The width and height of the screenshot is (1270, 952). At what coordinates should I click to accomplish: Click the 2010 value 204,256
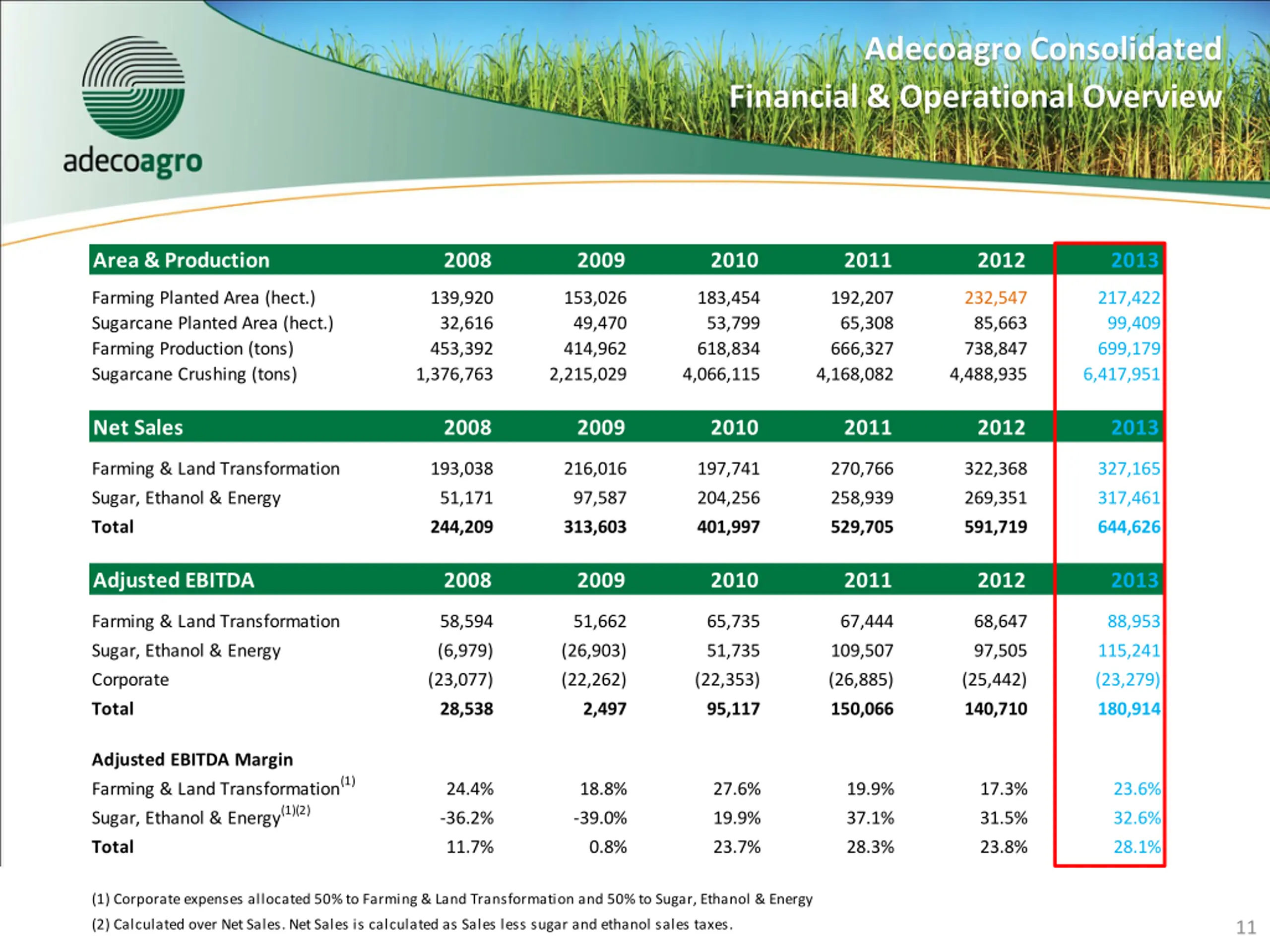728,497
